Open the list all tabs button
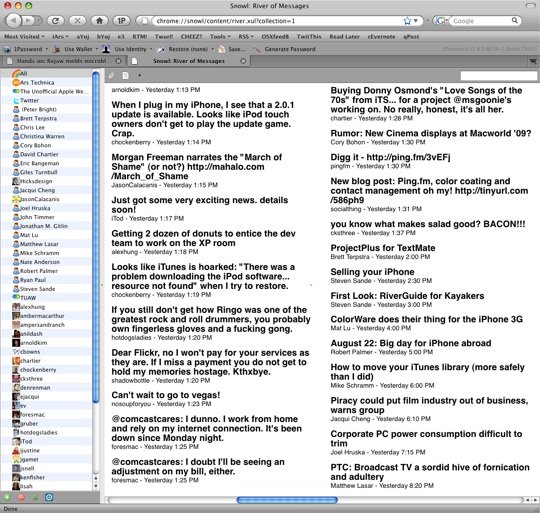 coord(533,61)
